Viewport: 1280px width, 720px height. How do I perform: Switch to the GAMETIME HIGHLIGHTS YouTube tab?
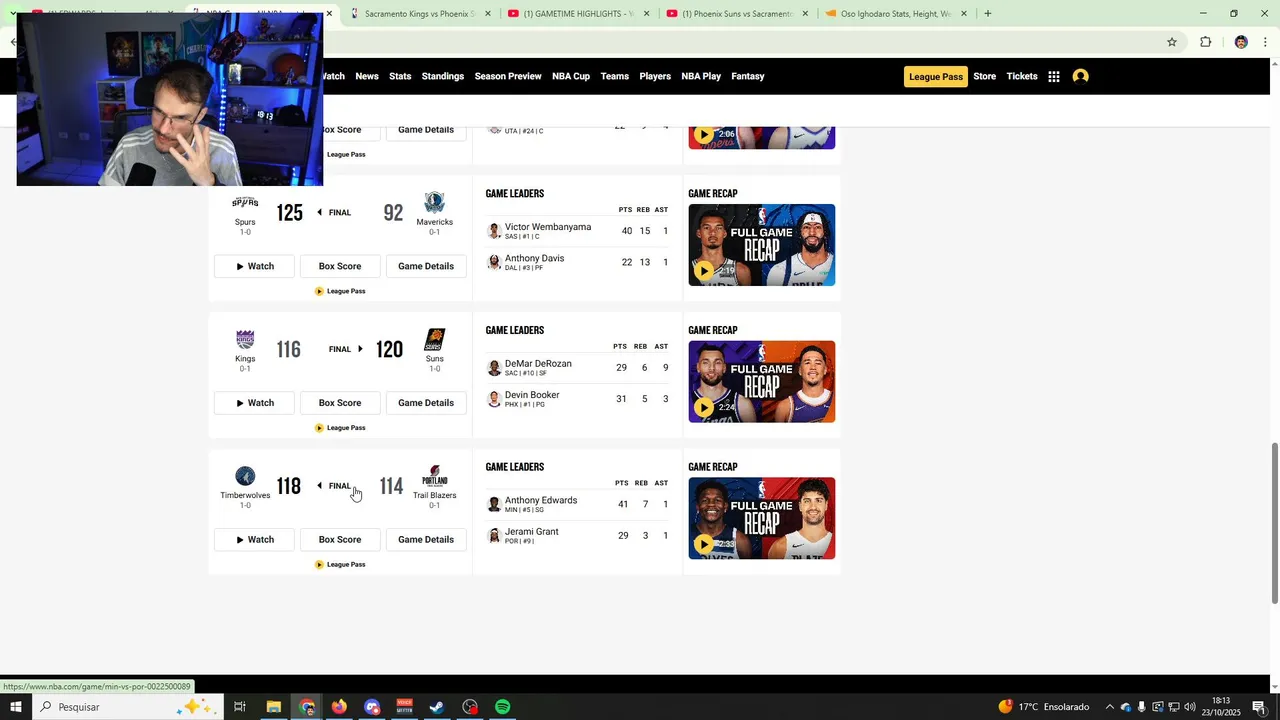click(x=579, y=14)
